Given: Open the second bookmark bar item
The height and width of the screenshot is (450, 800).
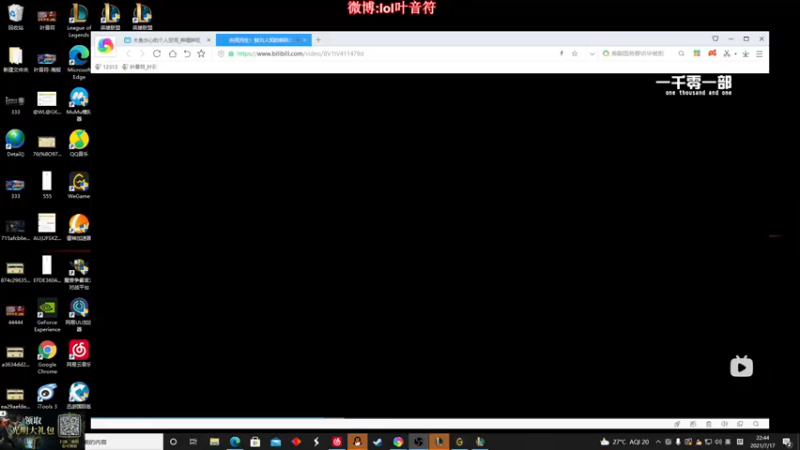Looking at the screenshot, I should coord(139,67).
